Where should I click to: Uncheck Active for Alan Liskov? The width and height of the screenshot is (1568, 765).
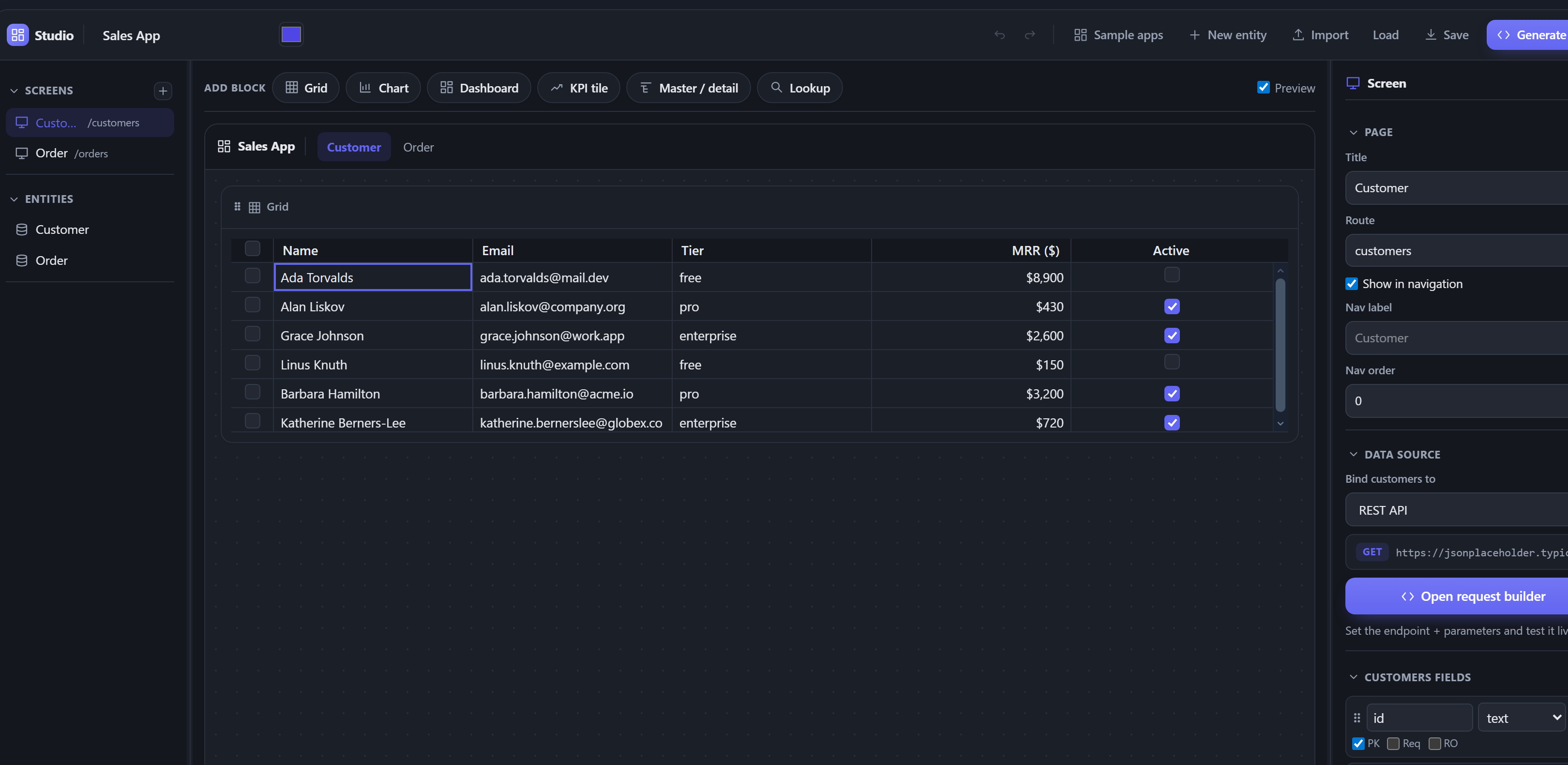coord(1172,306)
